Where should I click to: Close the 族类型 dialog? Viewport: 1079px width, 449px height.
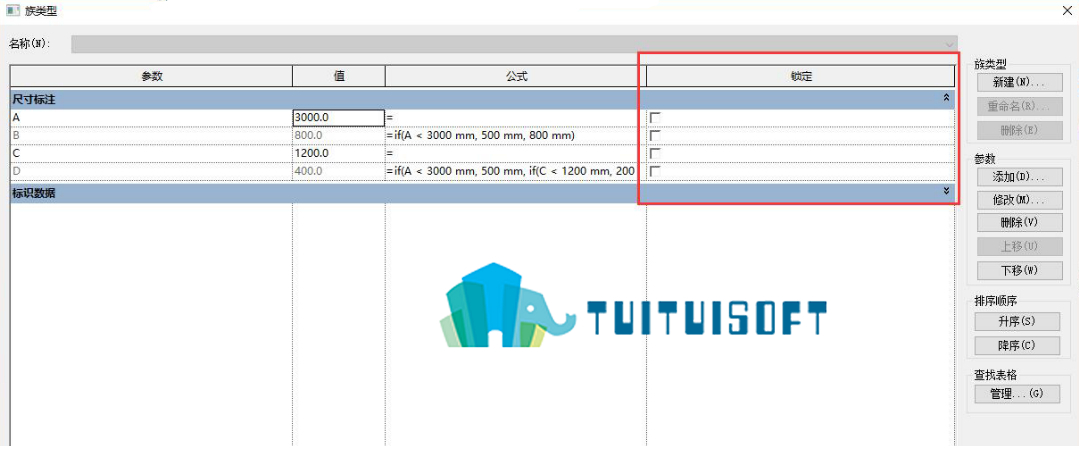point(1067,10)
